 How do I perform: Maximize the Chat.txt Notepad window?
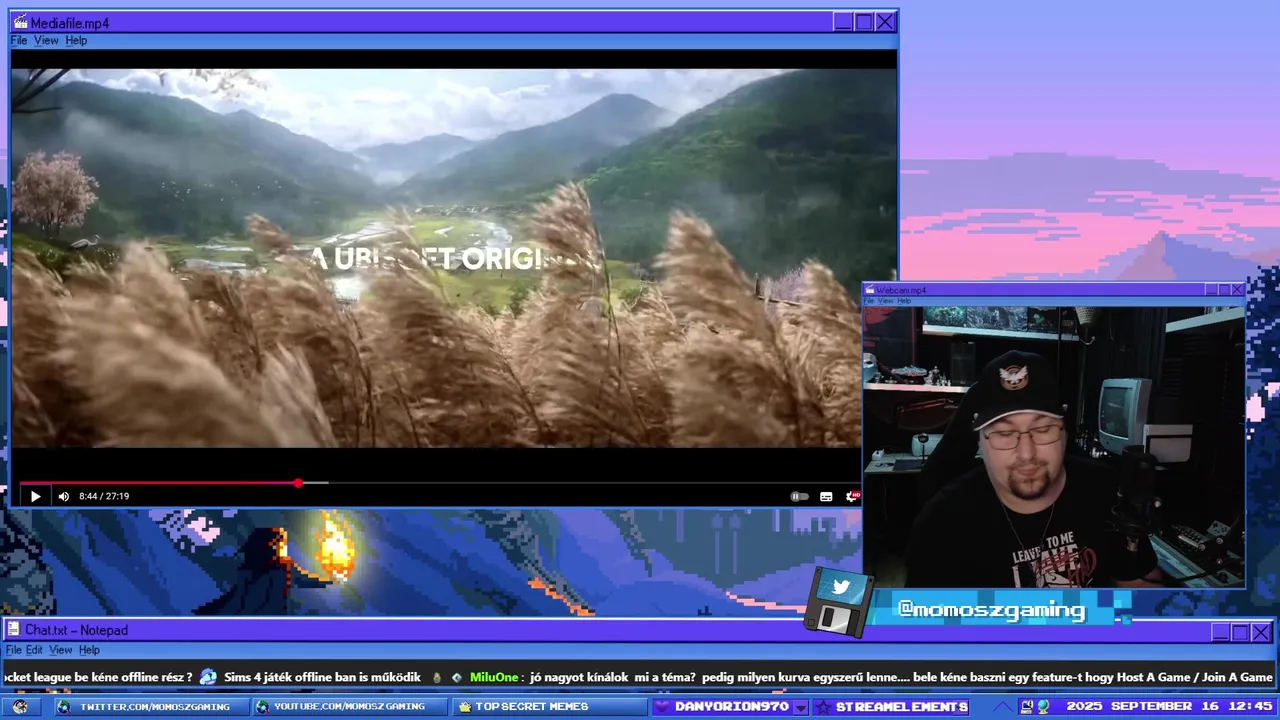(x=1240, y=632)
